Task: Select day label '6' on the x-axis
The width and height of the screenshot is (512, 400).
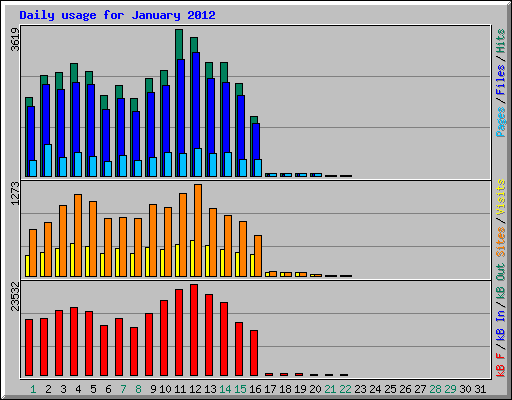Action: [108, 389]
